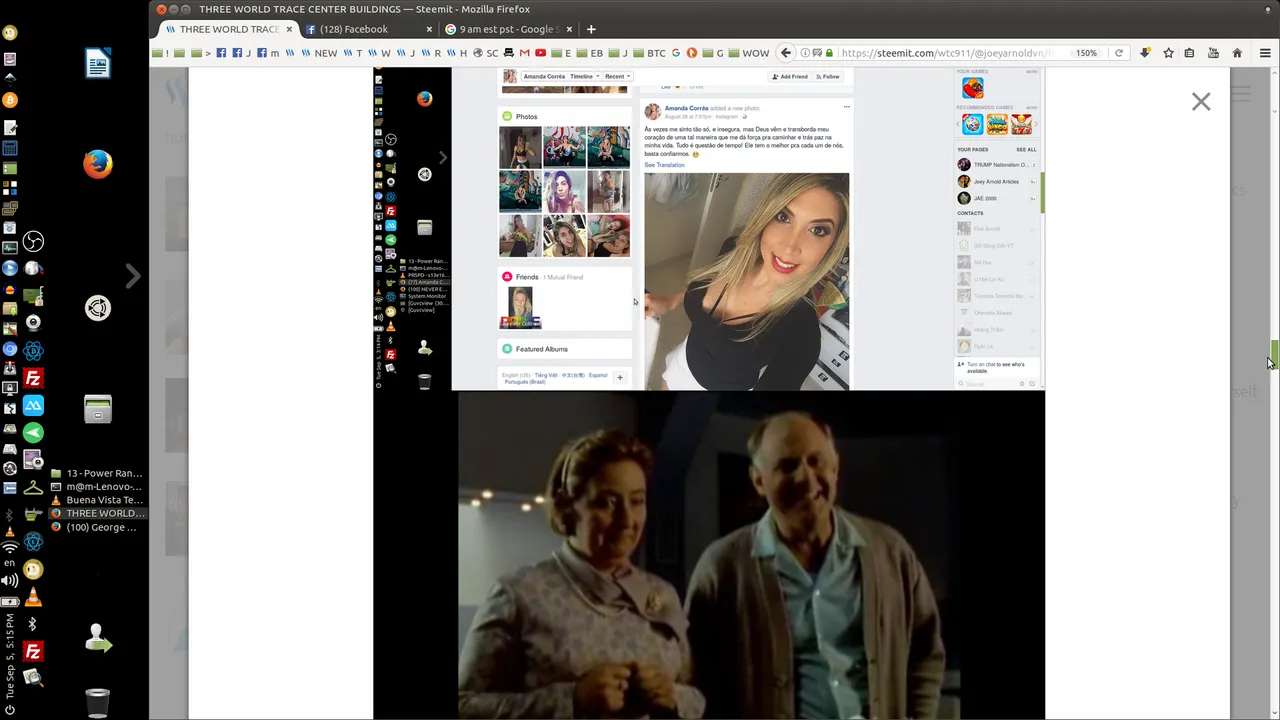Click the battery status indicator
The width and height of the screenshot is (1280, 720).
pyautogui.click(x=10, y=602)
